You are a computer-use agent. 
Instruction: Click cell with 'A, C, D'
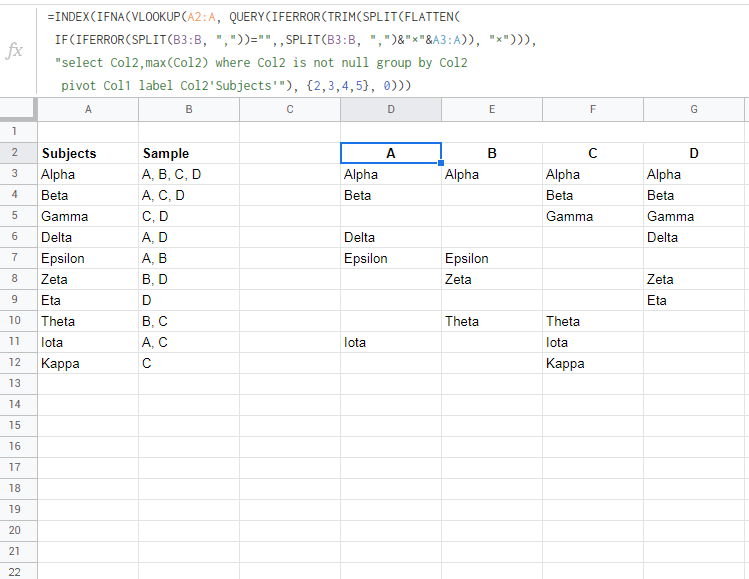click(x=189, y=195)
